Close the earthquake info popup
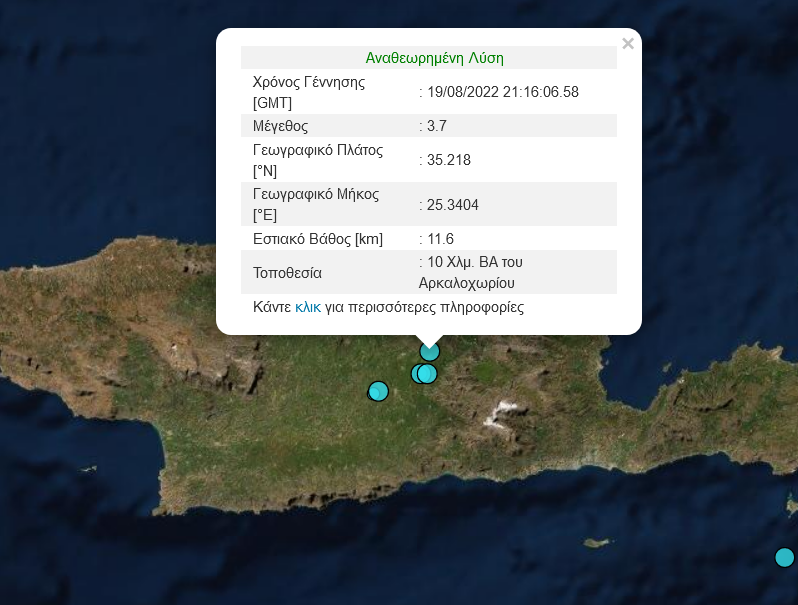The width and height of the screenshot is (798, 605). pos(627,44)
